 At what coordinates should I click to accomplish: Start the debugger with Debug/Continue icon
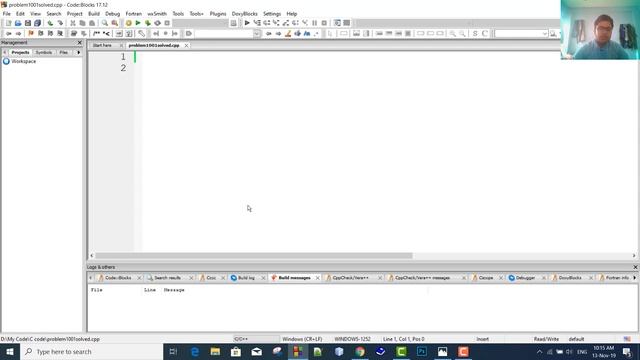tap(247, 23)
